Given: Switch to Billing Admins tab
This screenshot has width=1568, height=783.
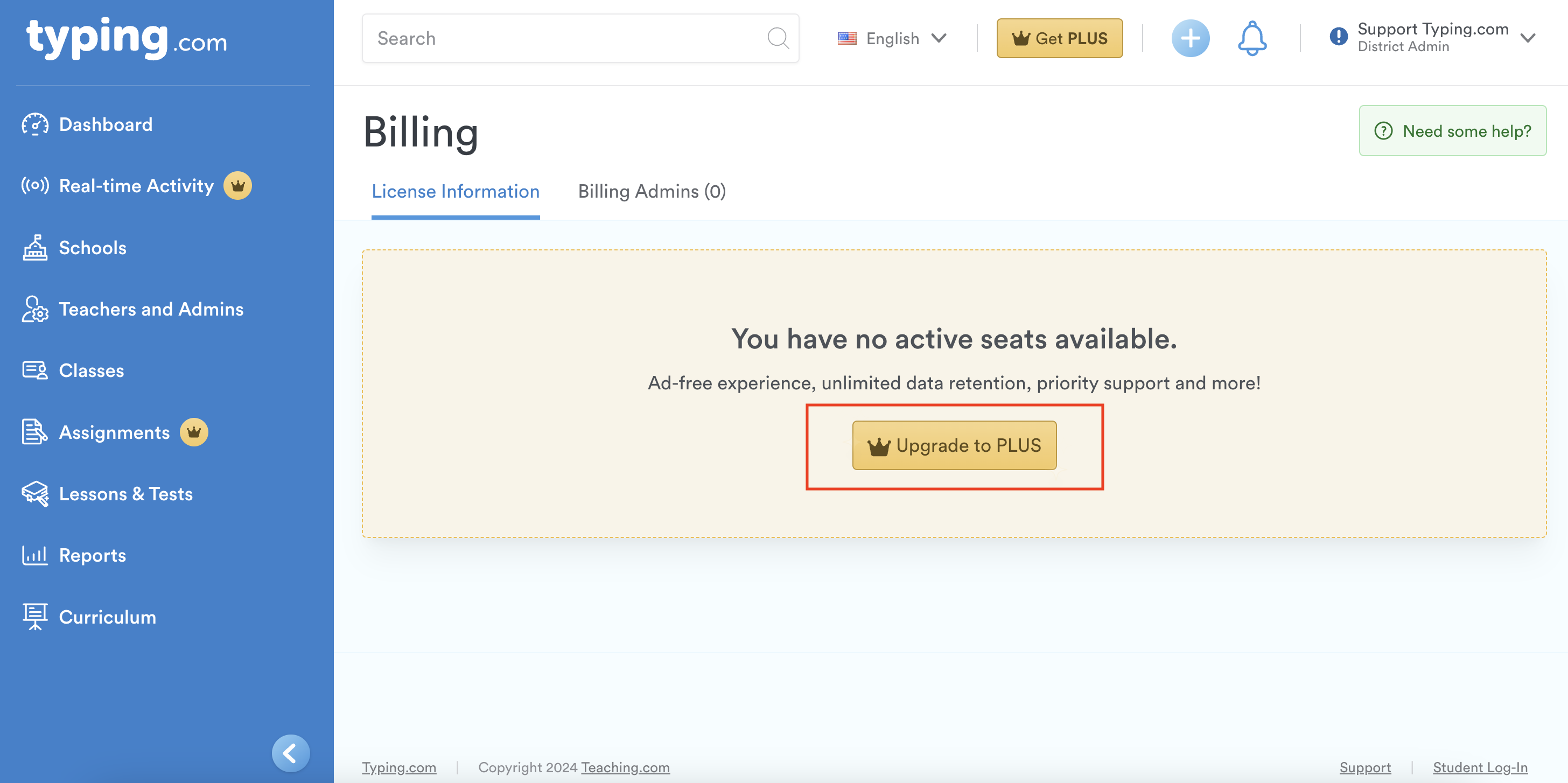Looking at the screenshot, I should pos(652,191).
